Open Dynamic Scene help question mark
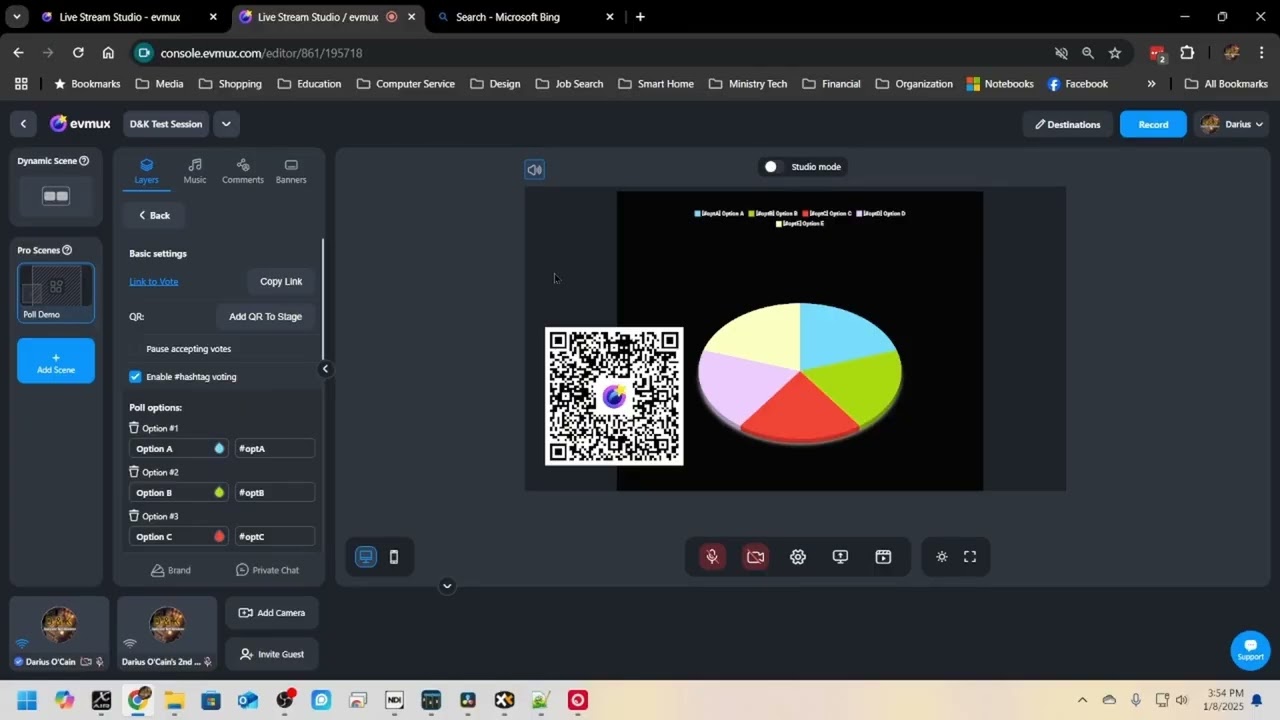 coord(84,161)
